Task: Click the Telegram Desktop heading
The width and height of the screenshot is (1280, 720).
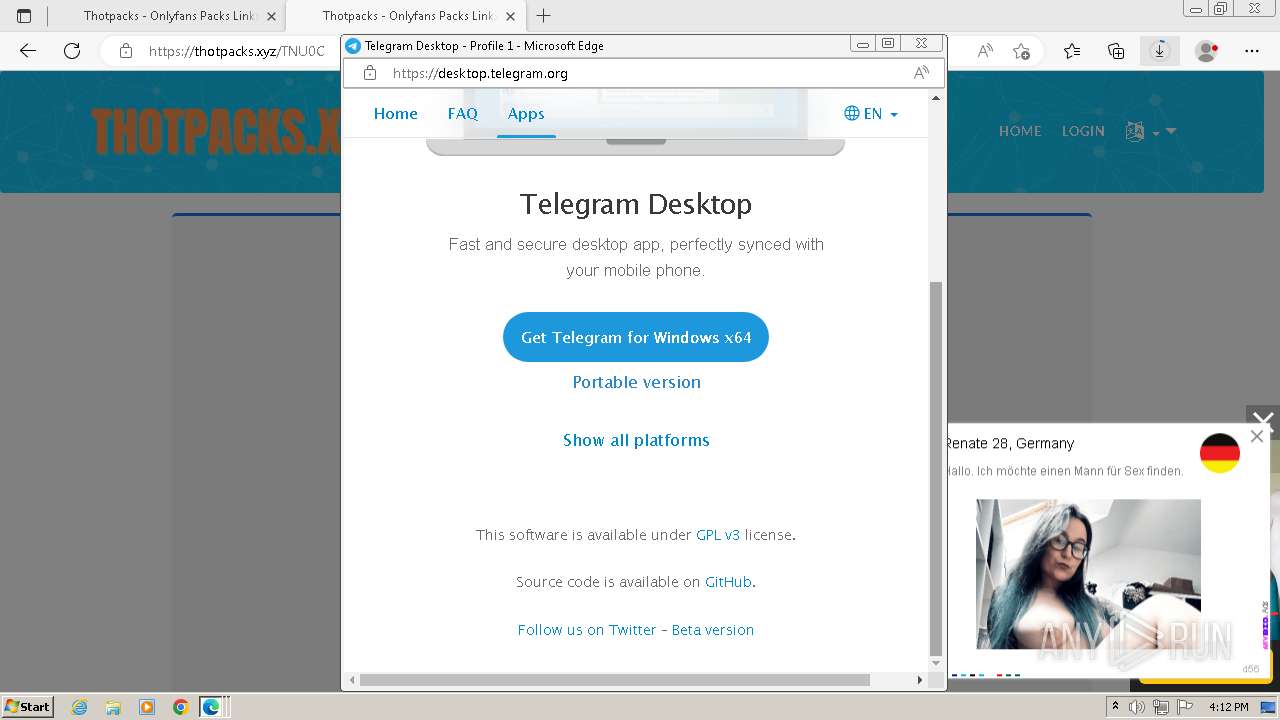Action: [x=636, y=204]
